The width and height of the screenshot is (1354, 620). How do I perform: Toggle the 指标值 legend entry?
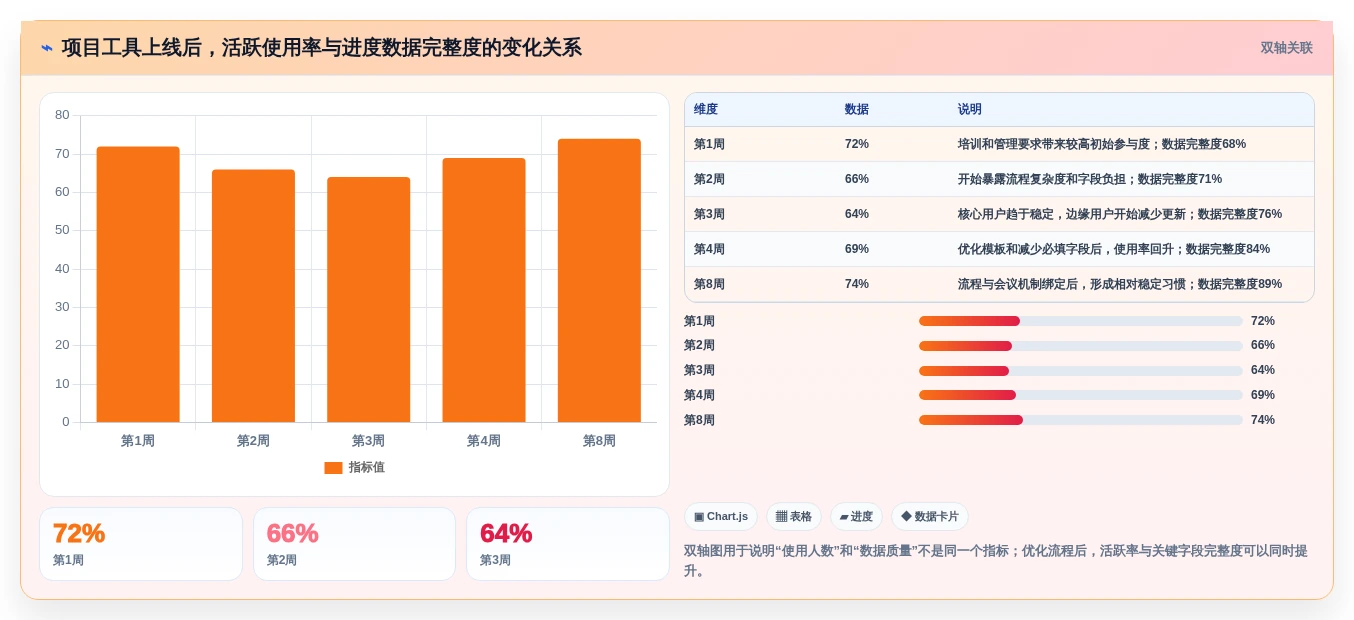click(355, 467)
